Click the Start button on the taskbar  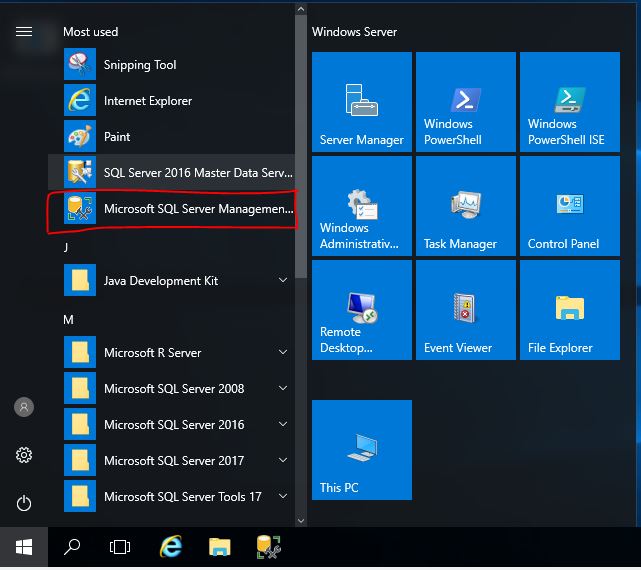pos(24,547)
